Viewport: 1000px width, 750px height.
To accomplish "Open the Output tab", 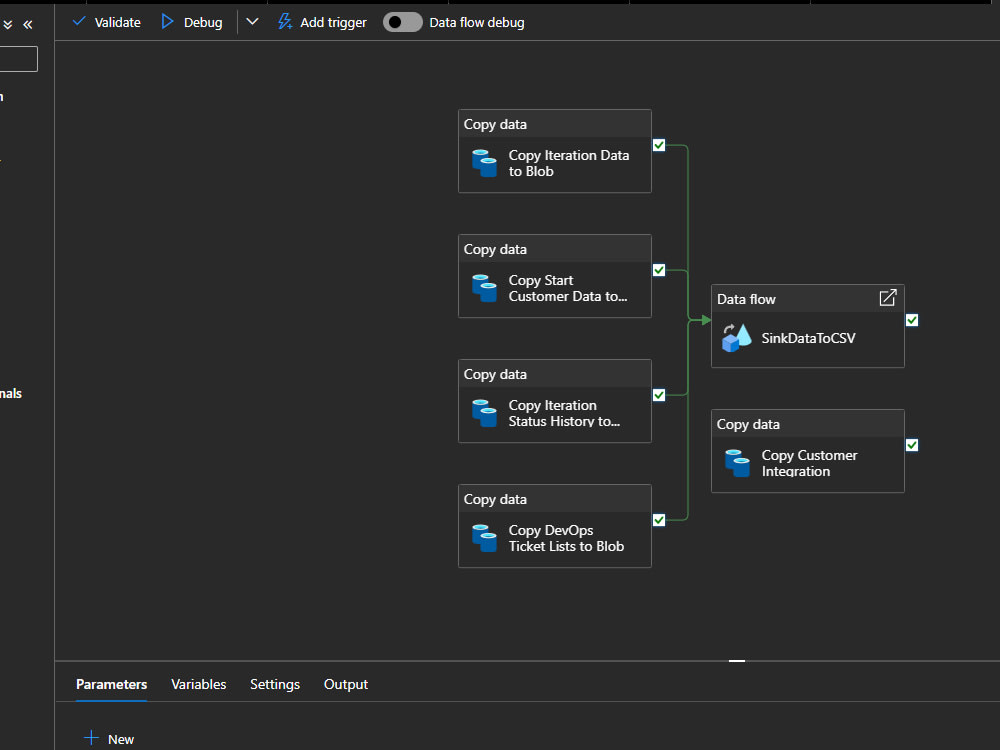I will (345, 684).
